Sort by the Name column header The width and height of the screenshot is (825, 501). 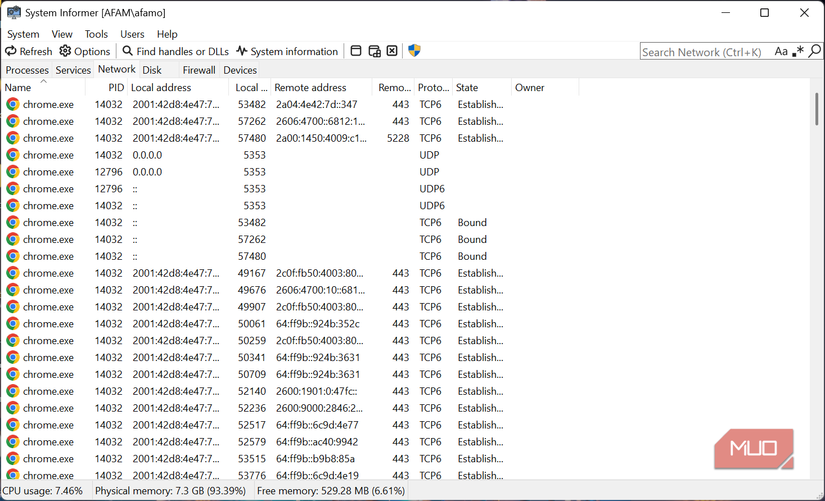coord(44,87)
